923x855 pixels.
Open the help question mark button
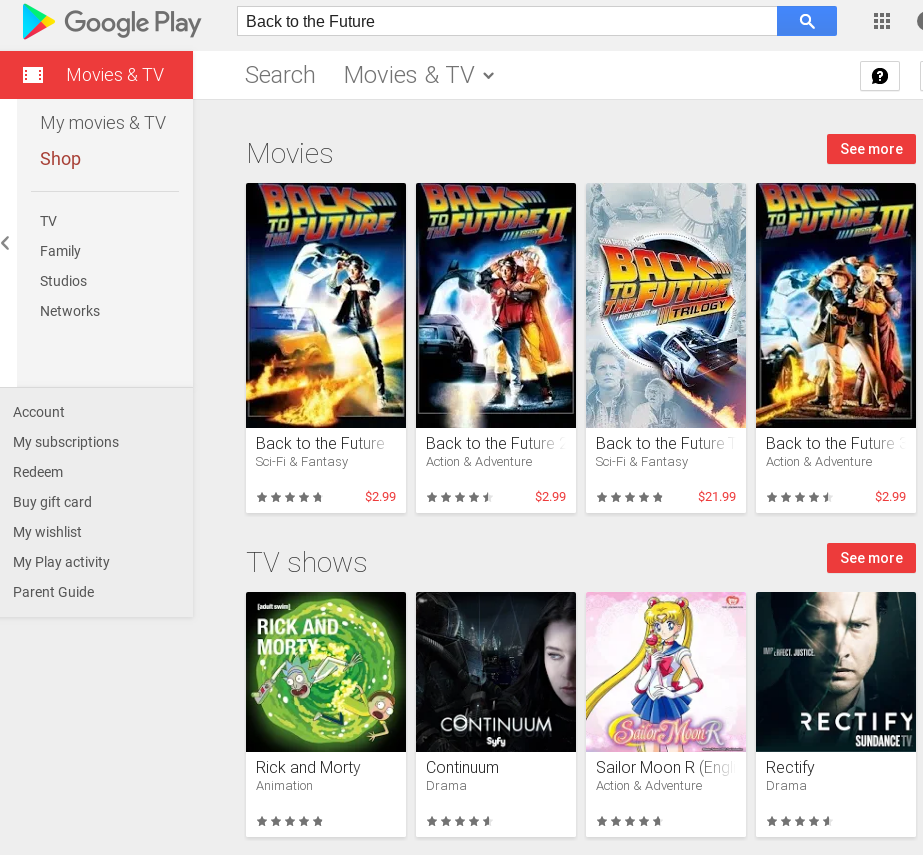click(x=879, y=76)
